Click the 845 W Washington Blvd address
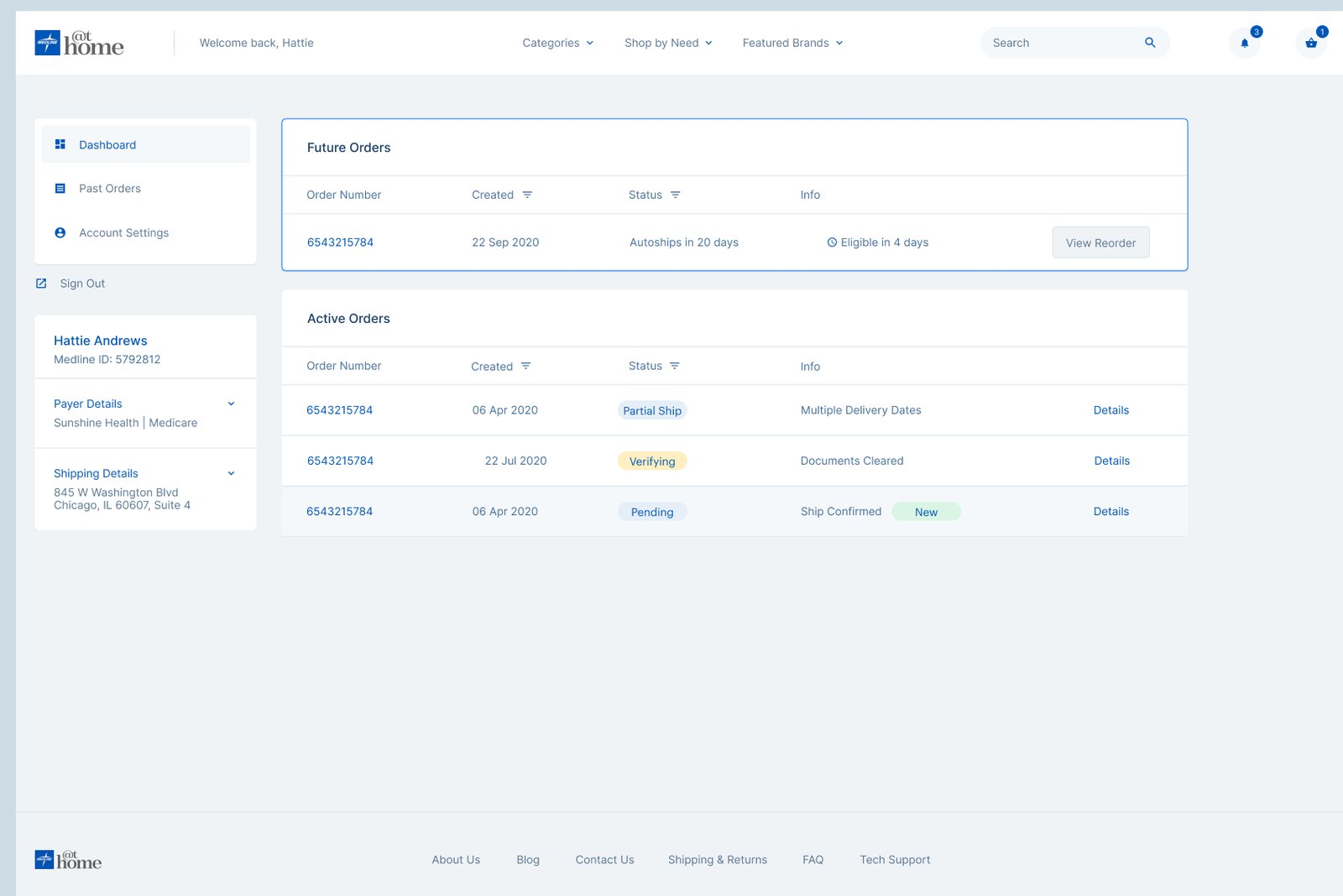The height and width of the screenshot is (896, 1343). pos(116,492)
